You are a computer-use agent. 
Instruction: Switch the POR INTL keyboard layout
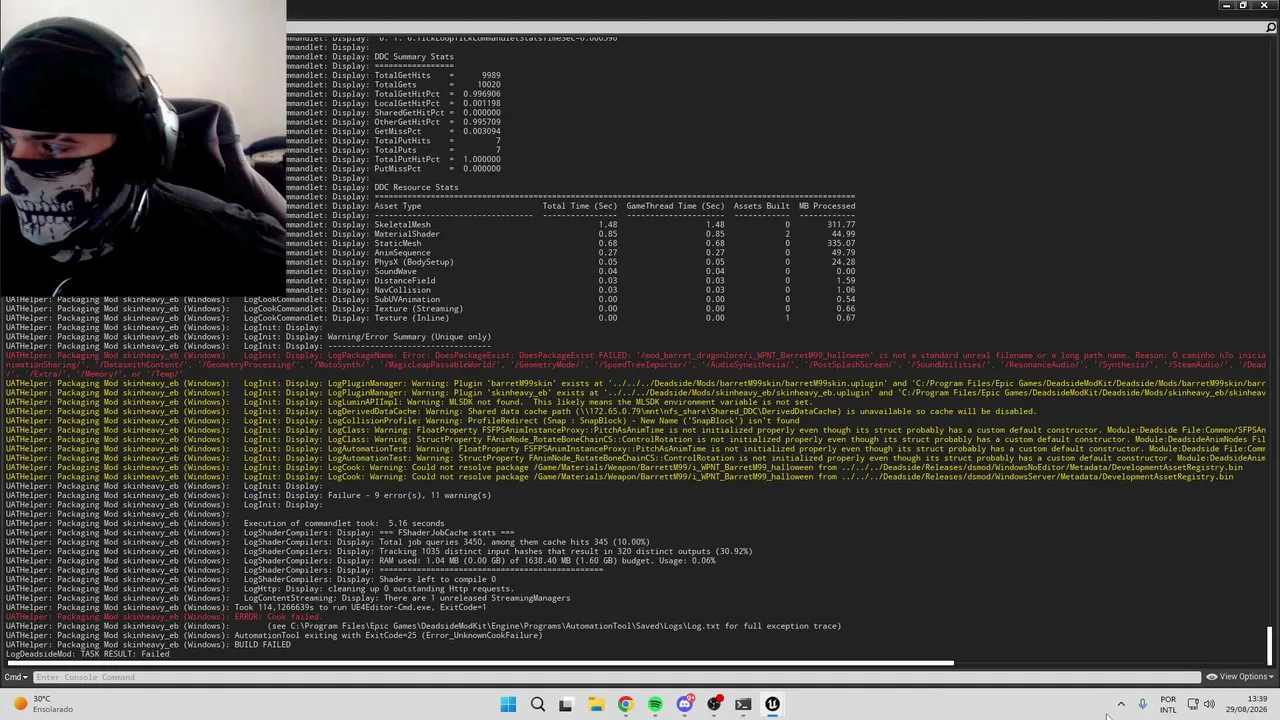1168,705
